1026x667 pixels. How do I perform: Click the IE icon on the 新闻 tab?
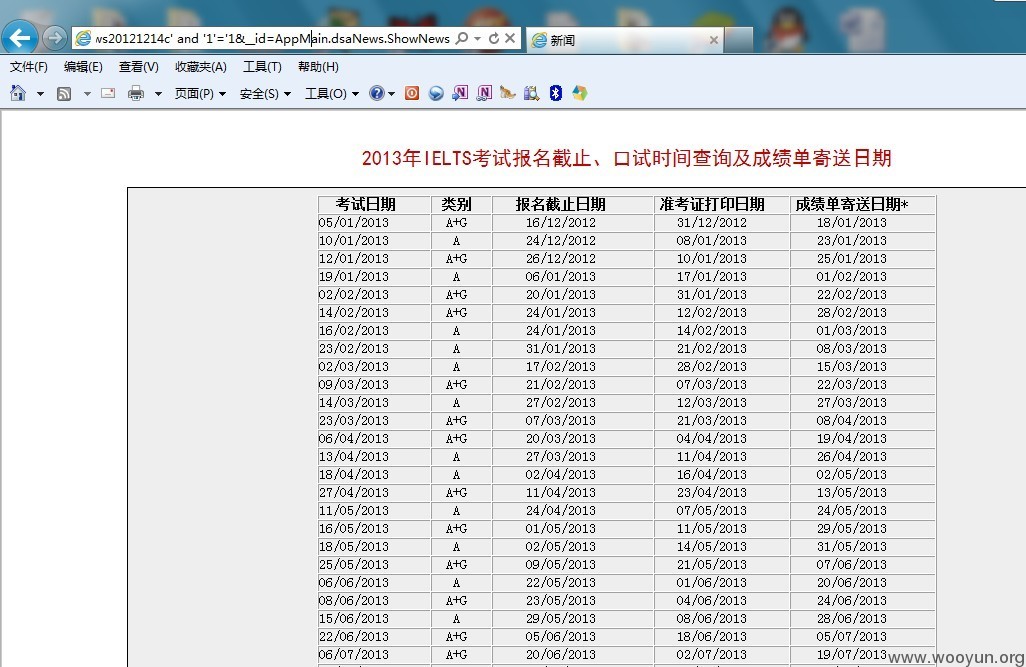pos(539,40)
